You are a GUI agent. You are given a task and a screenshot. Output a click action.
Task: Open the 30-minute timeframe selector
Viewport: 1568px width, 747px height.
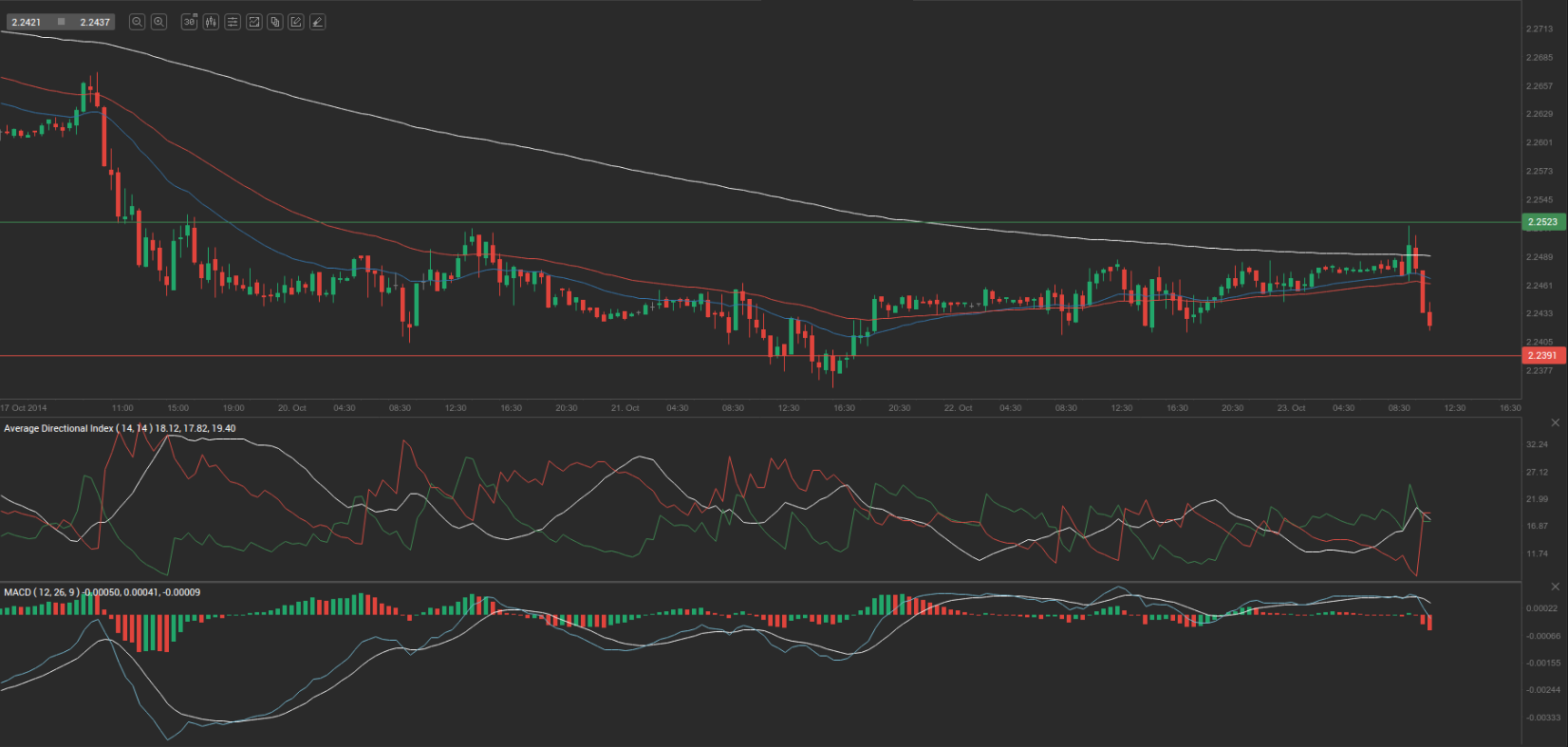click(189, 22)
